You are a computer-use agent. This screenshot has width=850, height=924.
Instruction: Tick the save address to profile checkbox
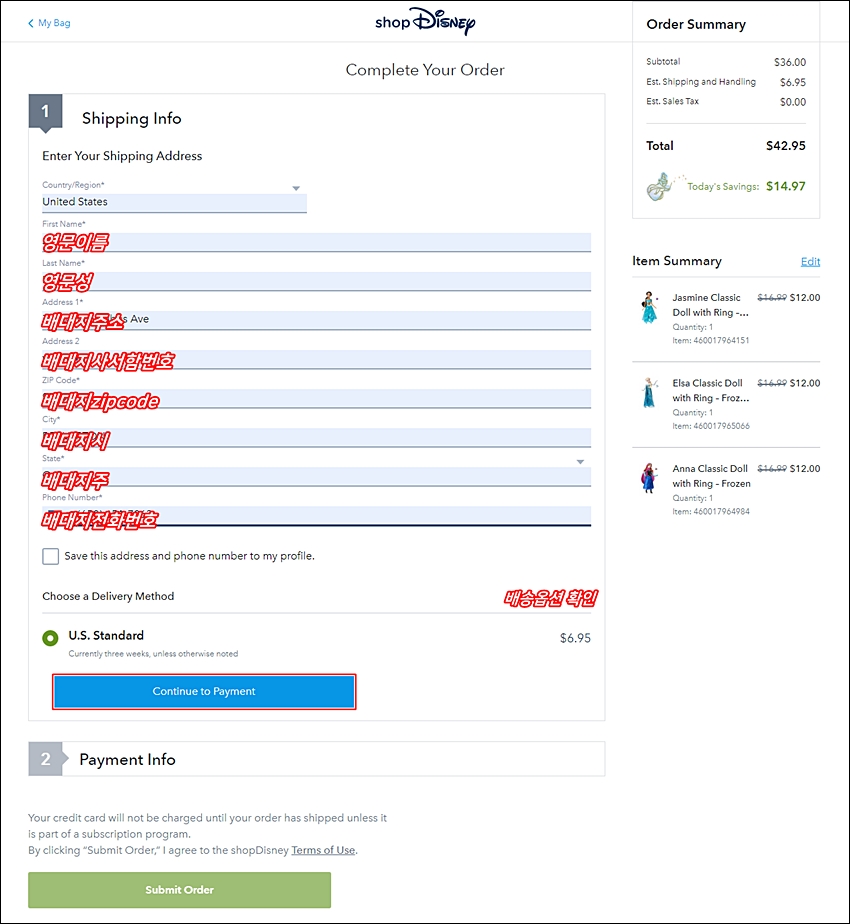pos(51,556)
